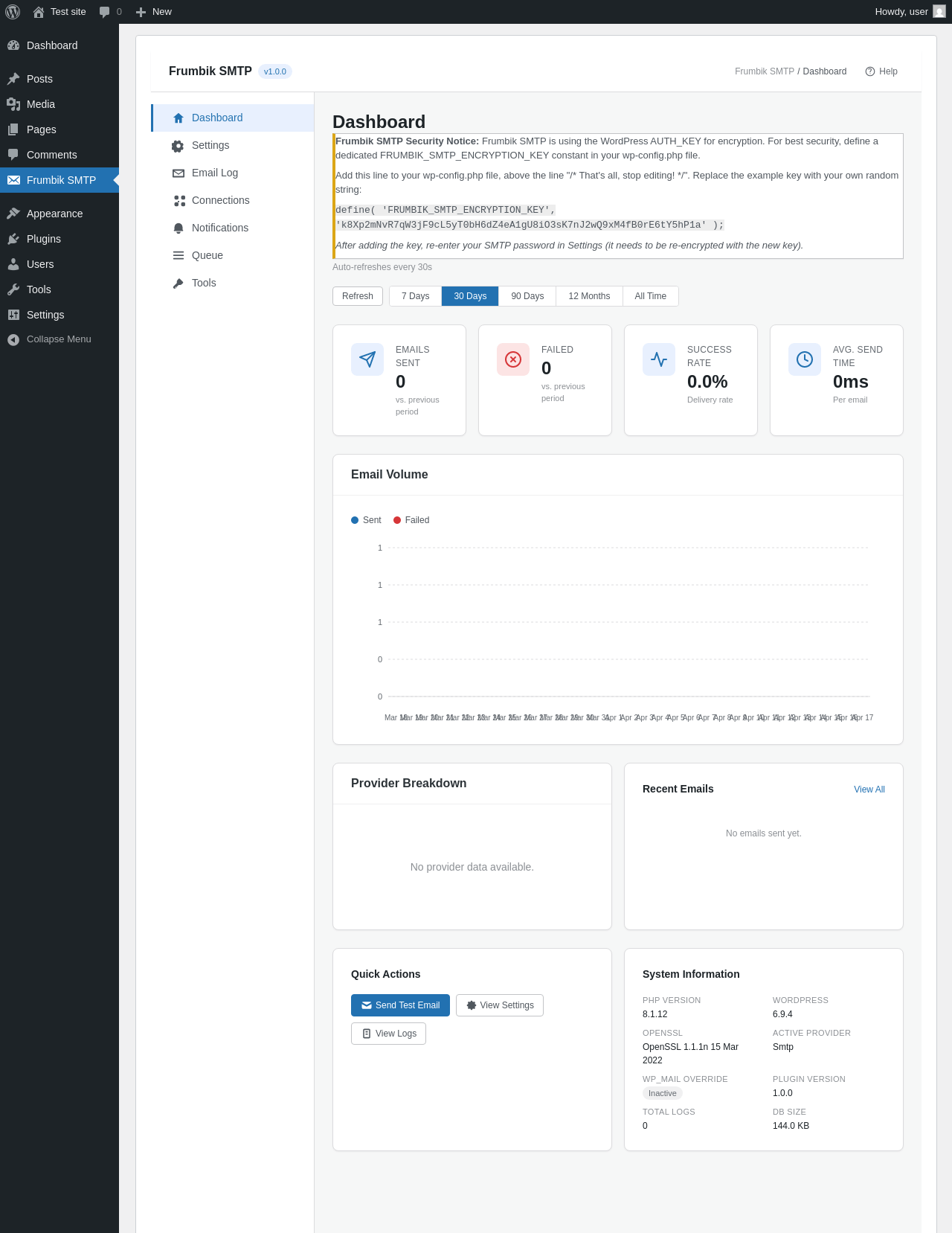
Task: Click the Users icon in sidebar
Action: pos(13,264)
